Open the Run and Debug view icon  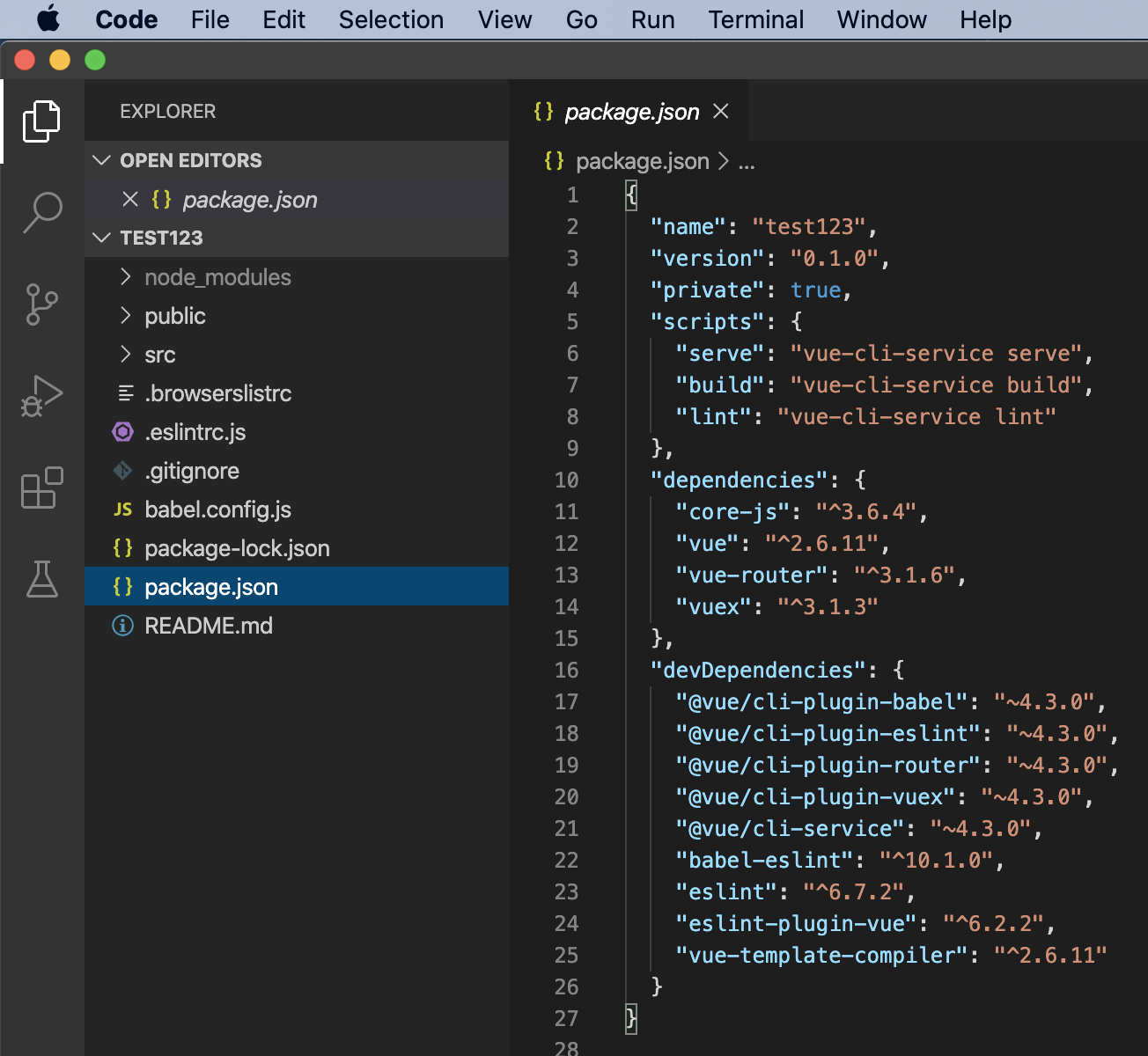coord(41,396)
